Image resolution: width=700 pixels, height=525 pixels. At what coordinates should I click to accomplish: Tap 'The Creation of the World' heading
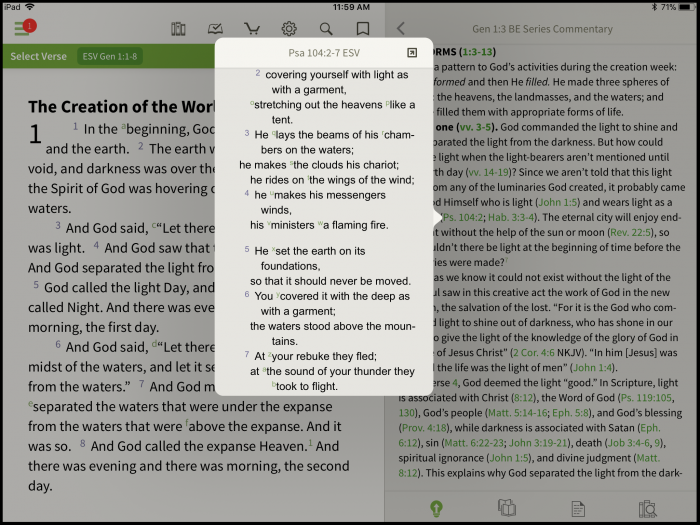click(121, 107)
